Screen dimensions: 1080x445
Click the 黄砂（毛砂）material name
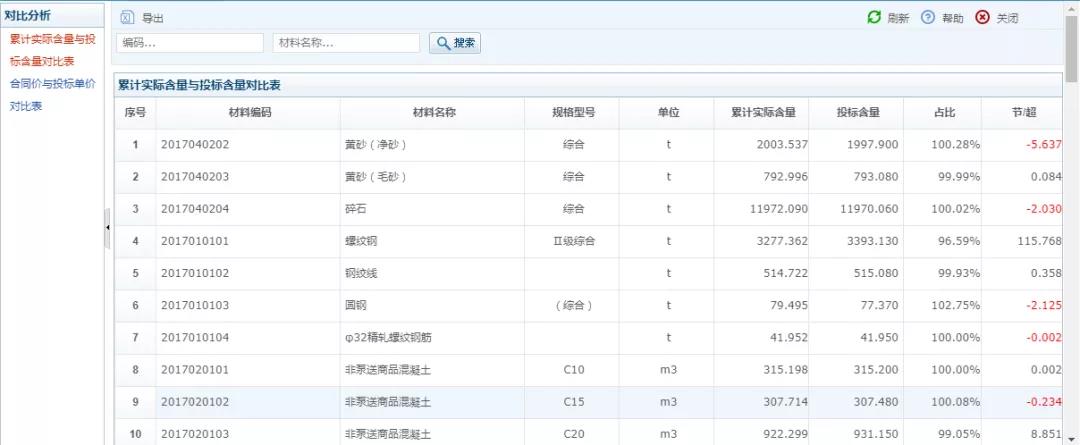pyautogui.click(x=376, y=177)
